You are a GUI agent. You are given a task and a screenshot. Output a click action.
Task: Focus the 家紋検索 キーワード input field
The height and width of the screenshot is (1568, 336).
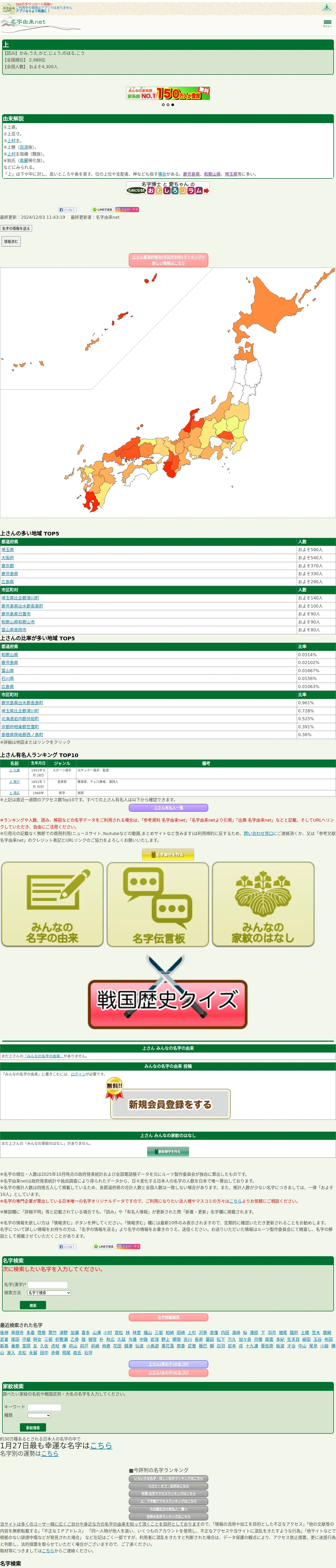(44, 1407)
